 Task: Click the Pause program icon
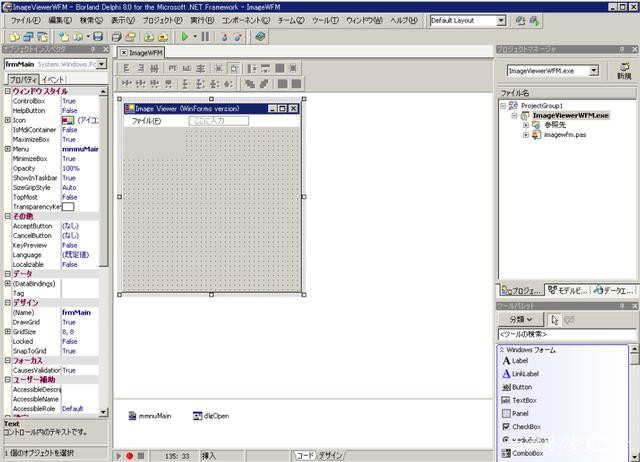tap(205, 37)
